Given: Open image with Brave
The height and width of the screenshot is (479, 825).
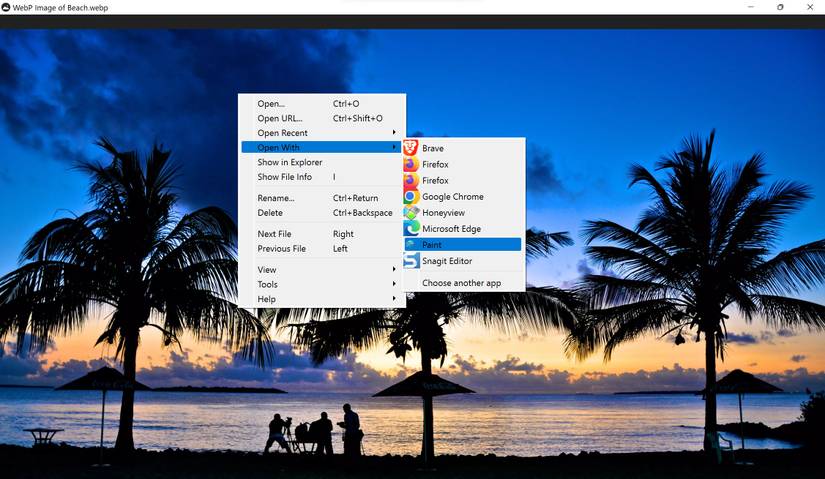Looking at the screenshot, I should point(463,148).
